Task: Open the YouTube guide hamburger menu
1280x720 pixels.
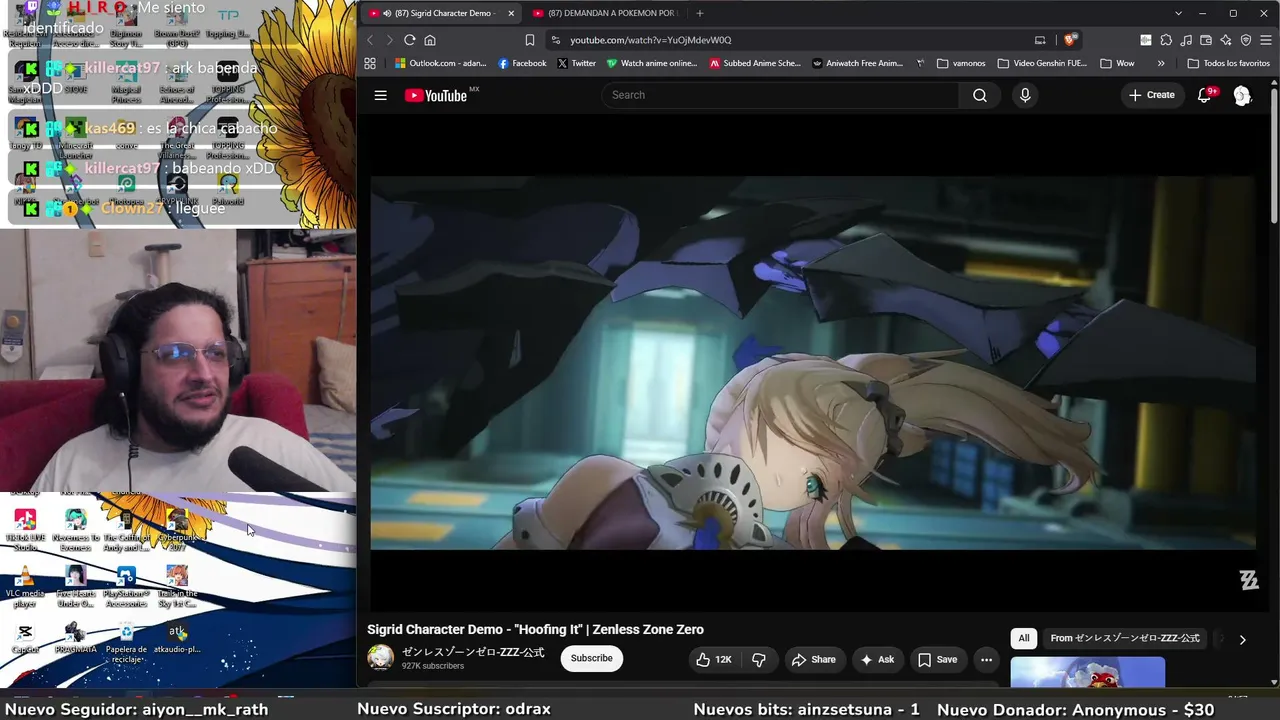Action: 380,95
